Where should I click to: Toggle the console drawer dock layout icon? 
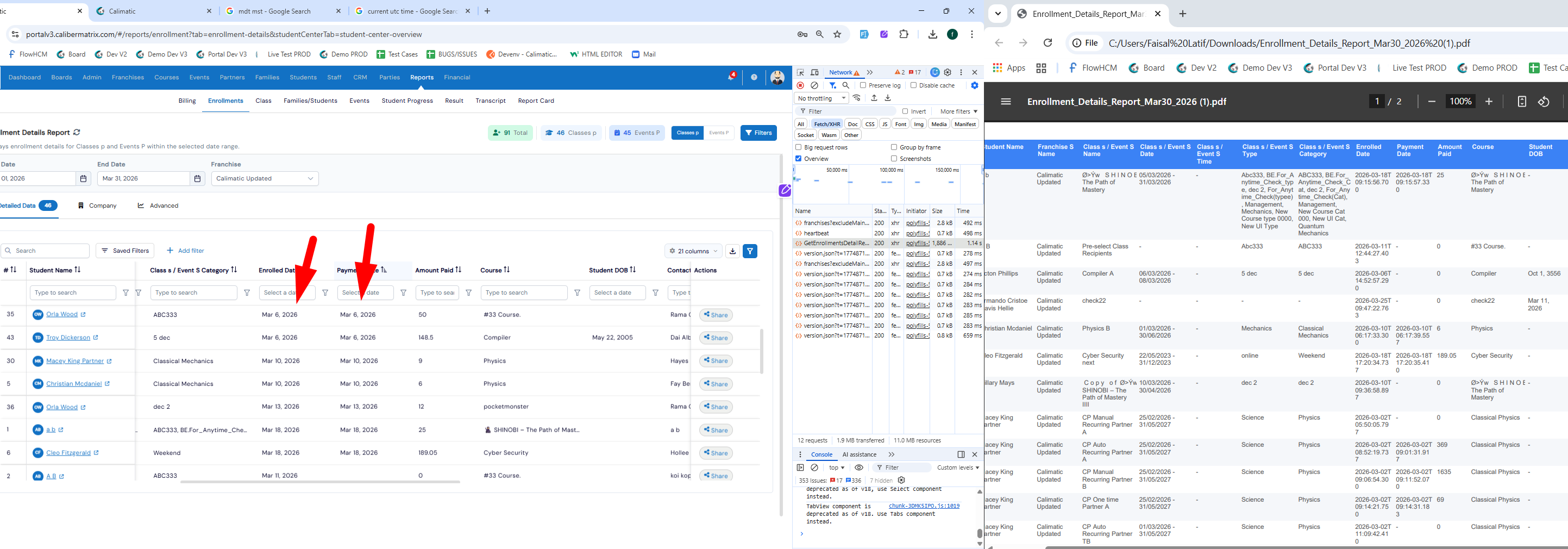(961, 454)
